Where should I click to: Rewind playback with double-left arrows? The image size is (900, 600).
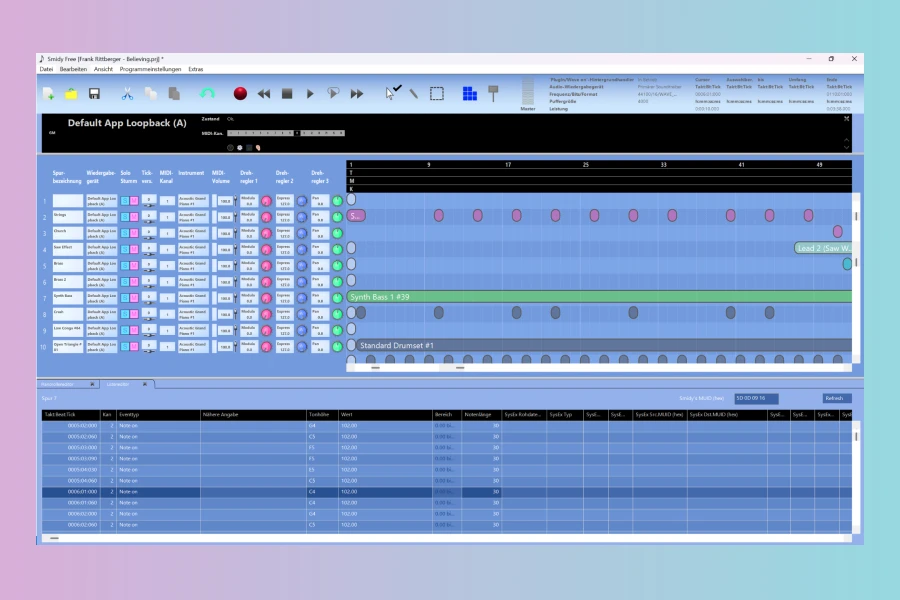(263, 94)
